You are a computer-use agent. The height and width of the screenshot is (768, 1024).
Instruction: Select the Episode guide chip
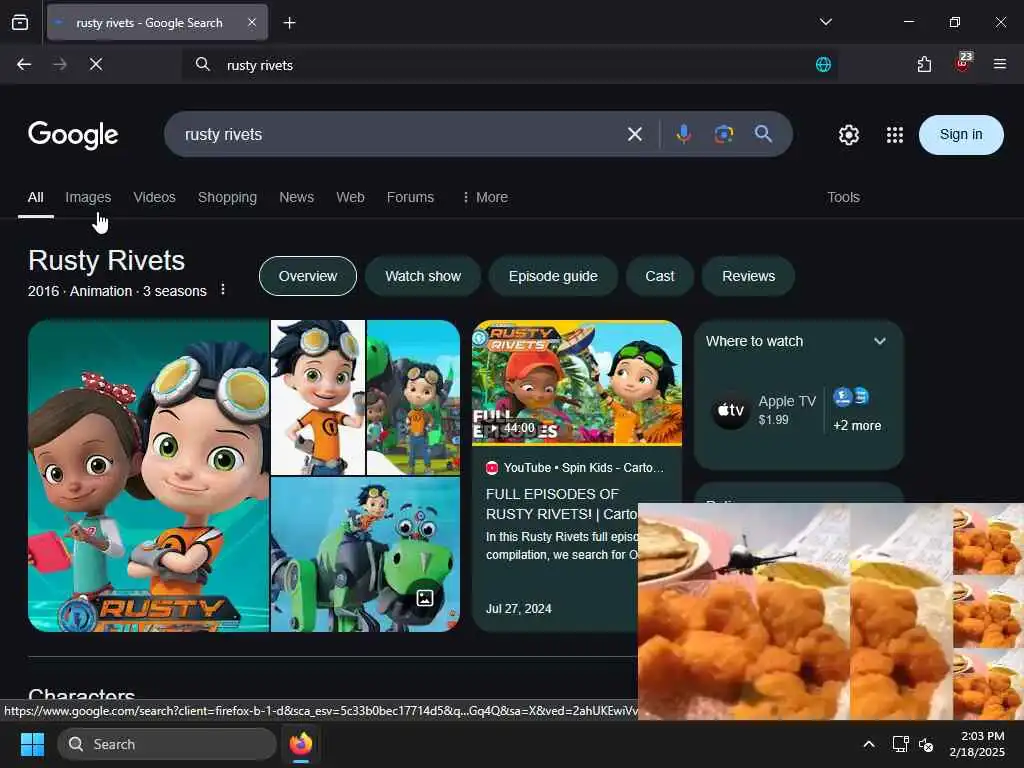[x=553, y=276]
